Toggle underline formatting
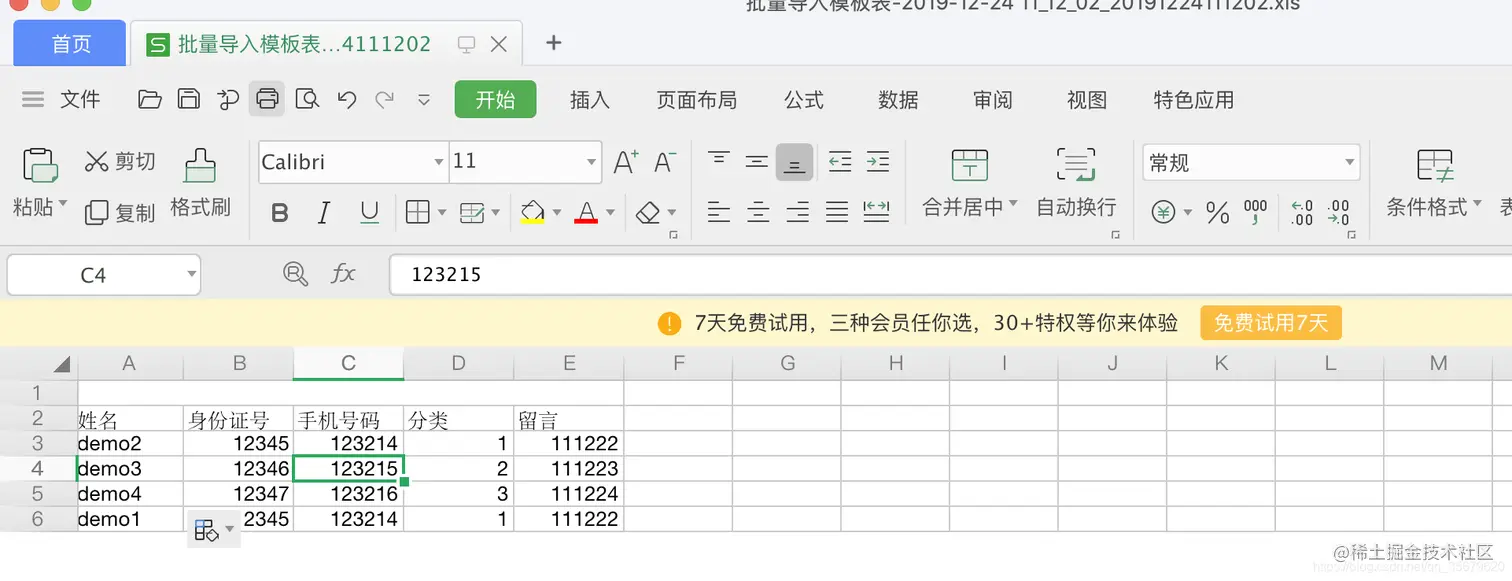The image size is (1512, 581). [x=367, y=212]
